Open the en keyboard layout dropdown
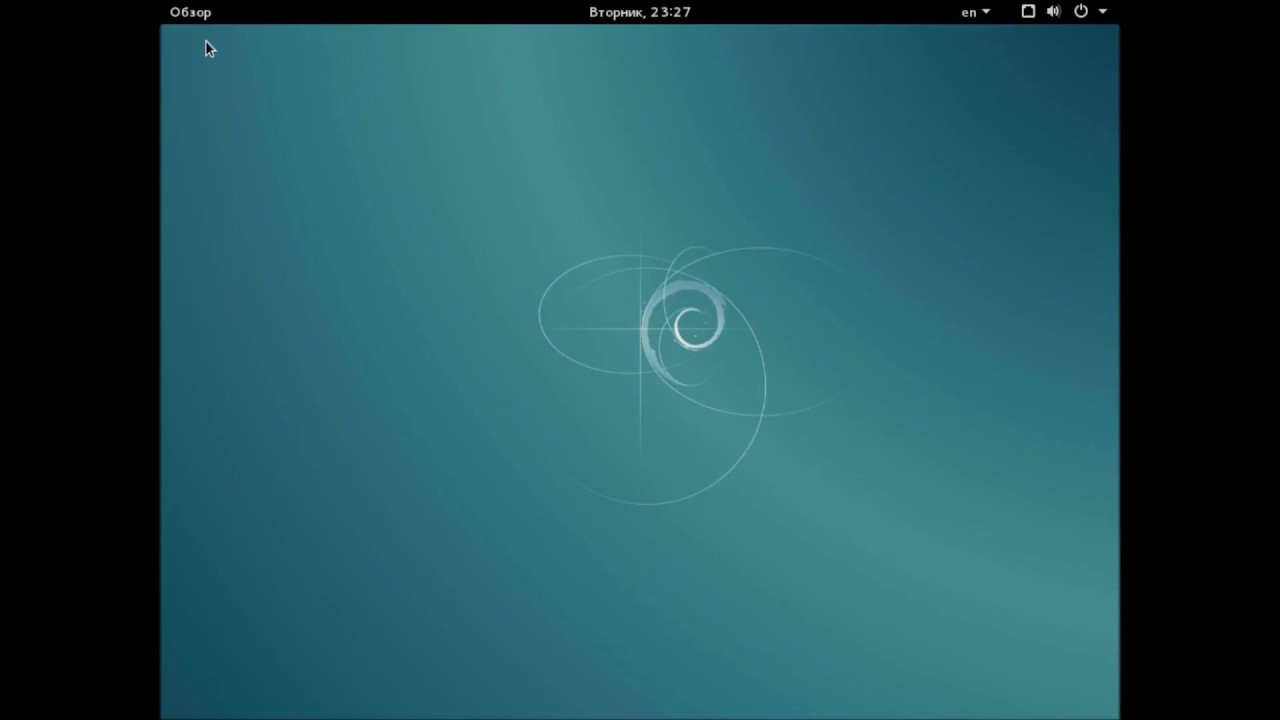Screen dimensions: 1280x720 point(975,12)
